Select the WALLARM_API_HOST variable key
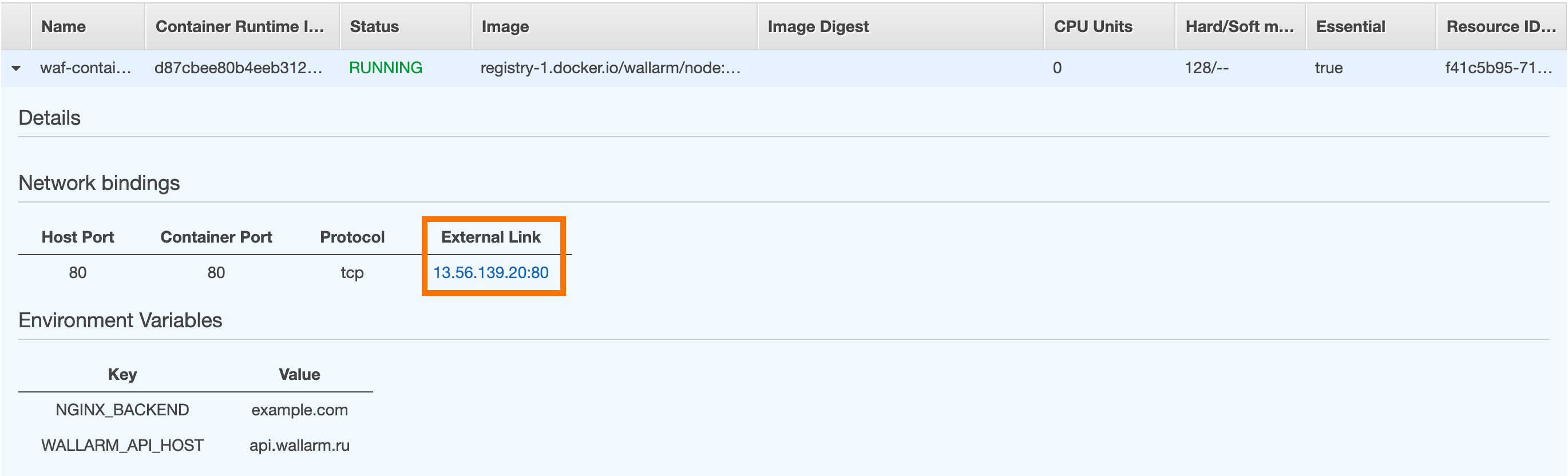Image resolution: width=1568 pixels, height=476 pixels. [x=122, y=445]
